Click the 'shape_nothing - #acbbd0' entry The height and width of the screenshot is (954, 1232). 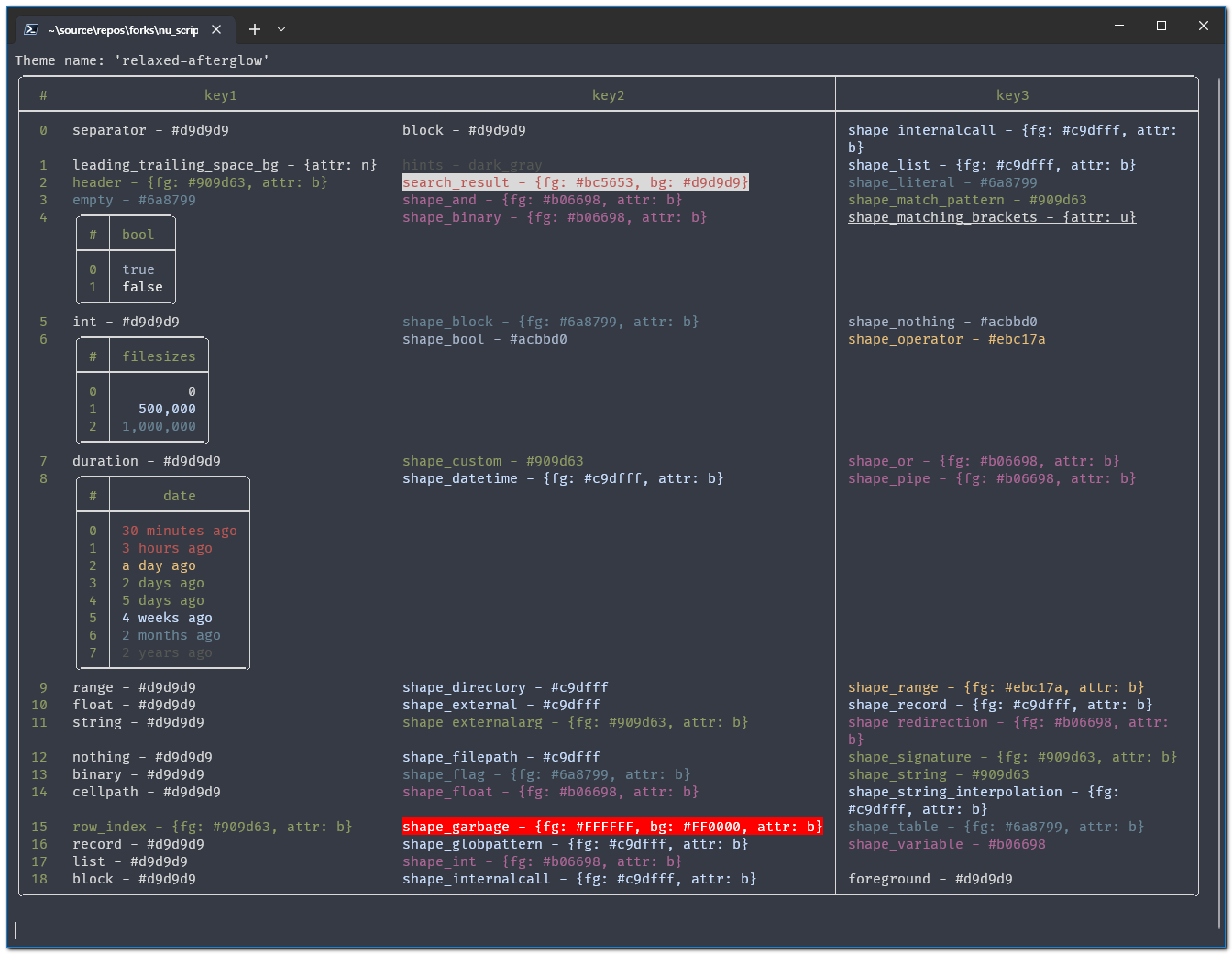pyautogui.click(x=943, y=322)
